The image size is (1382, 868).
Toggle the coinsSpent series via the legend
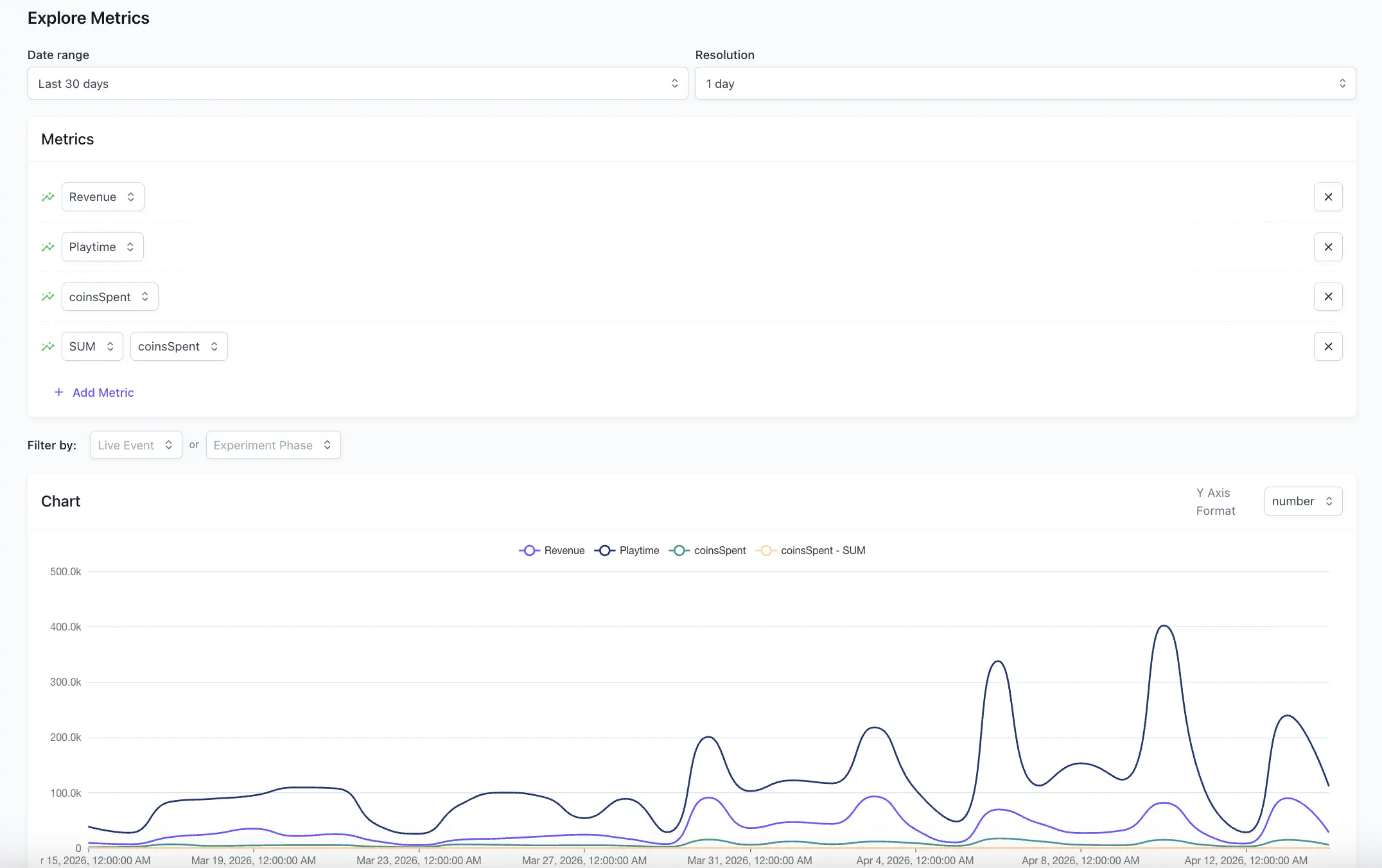(706, 550)
